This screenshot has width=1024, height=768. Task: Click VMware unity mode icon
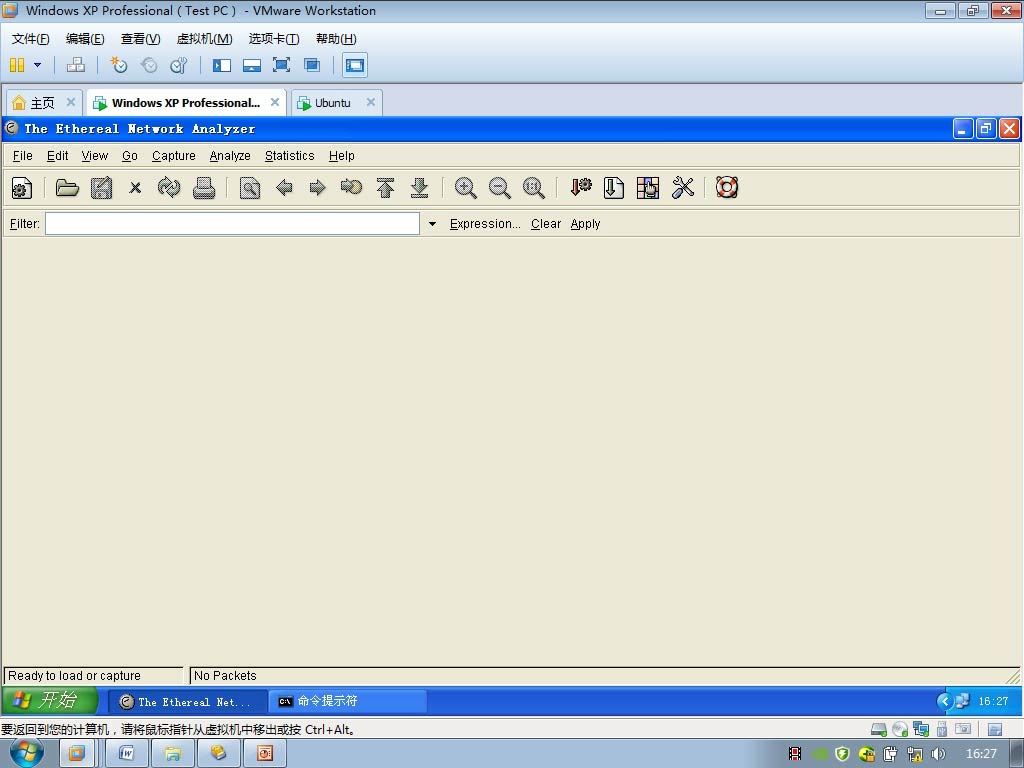(312, 65)
